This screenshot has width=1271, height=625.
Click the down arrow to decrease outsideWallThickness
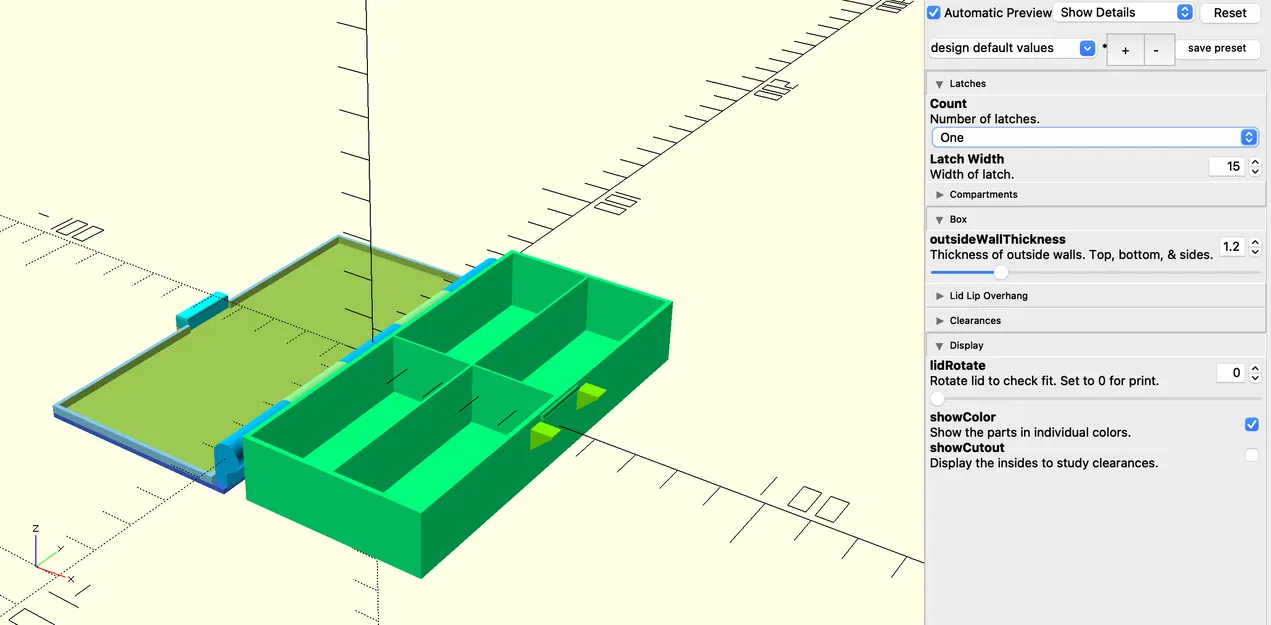pyautogui.click(x=1255, y=251)
